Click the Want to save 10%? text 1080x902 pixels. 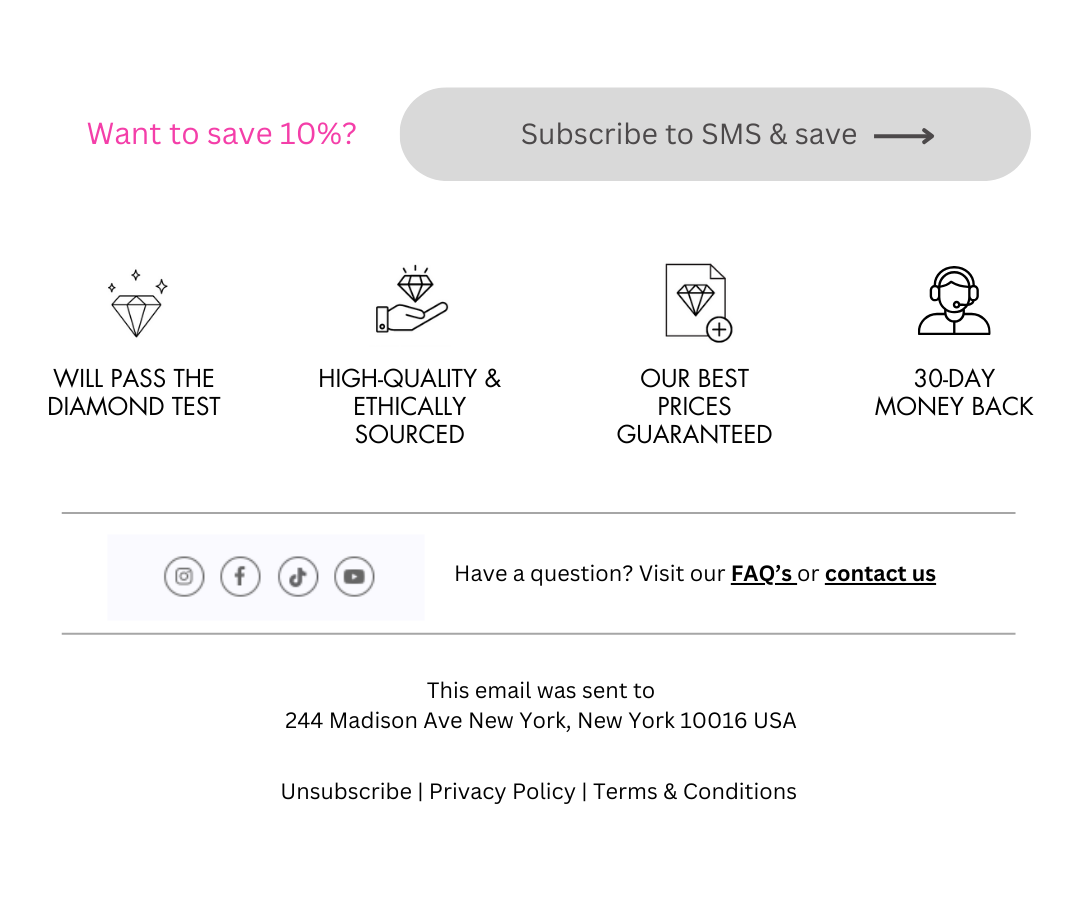[222, 134]
